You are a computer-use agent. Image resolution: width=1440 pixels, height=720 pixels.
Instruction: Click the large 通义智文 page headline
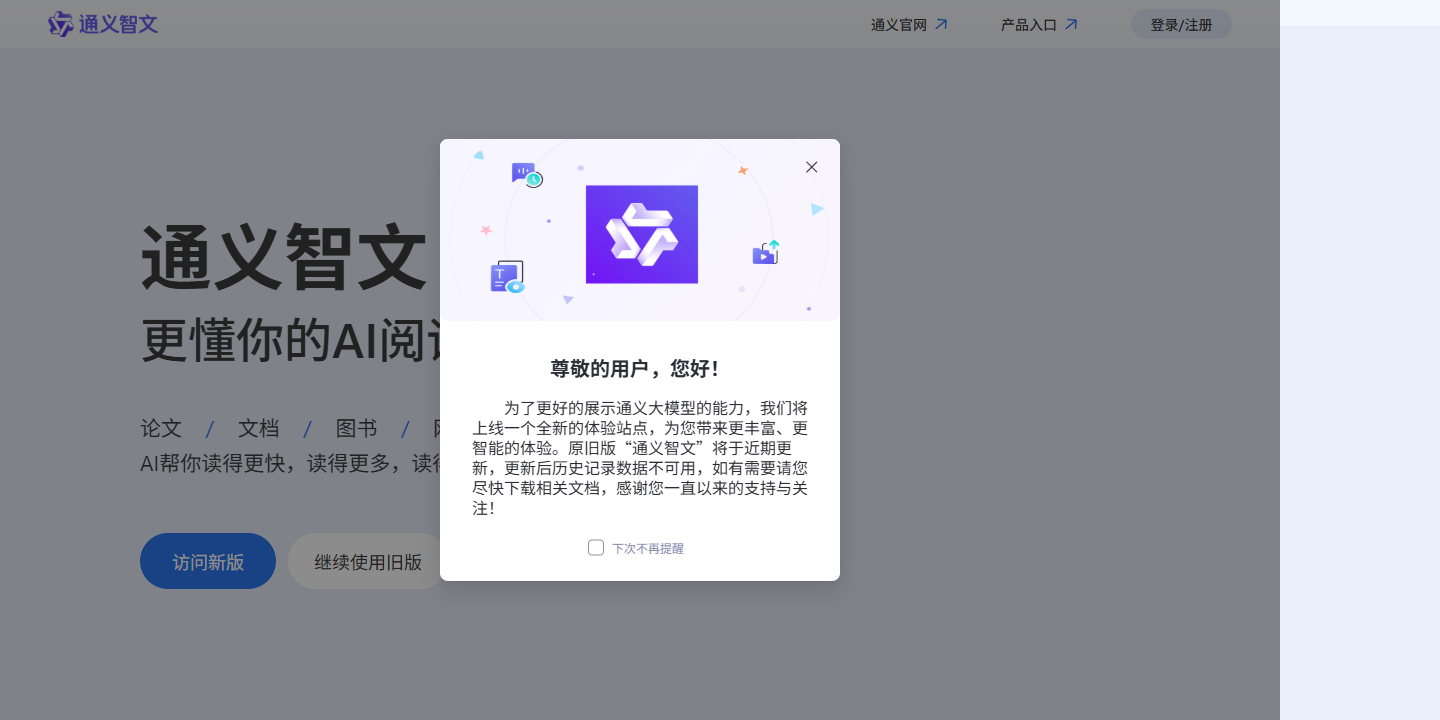click(284, 258)
